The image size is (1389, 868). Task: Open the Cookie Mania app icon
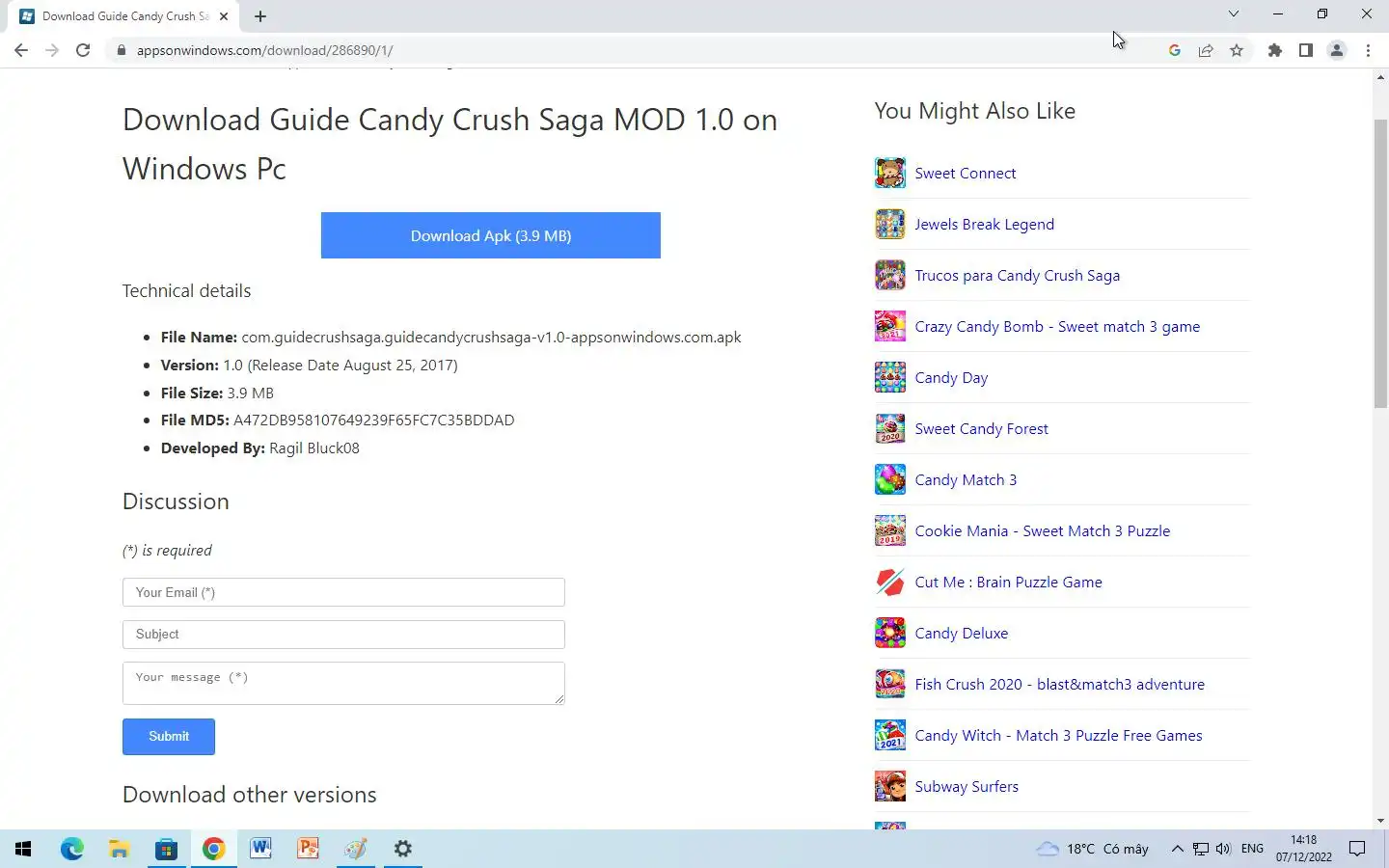tap(889, 531)
